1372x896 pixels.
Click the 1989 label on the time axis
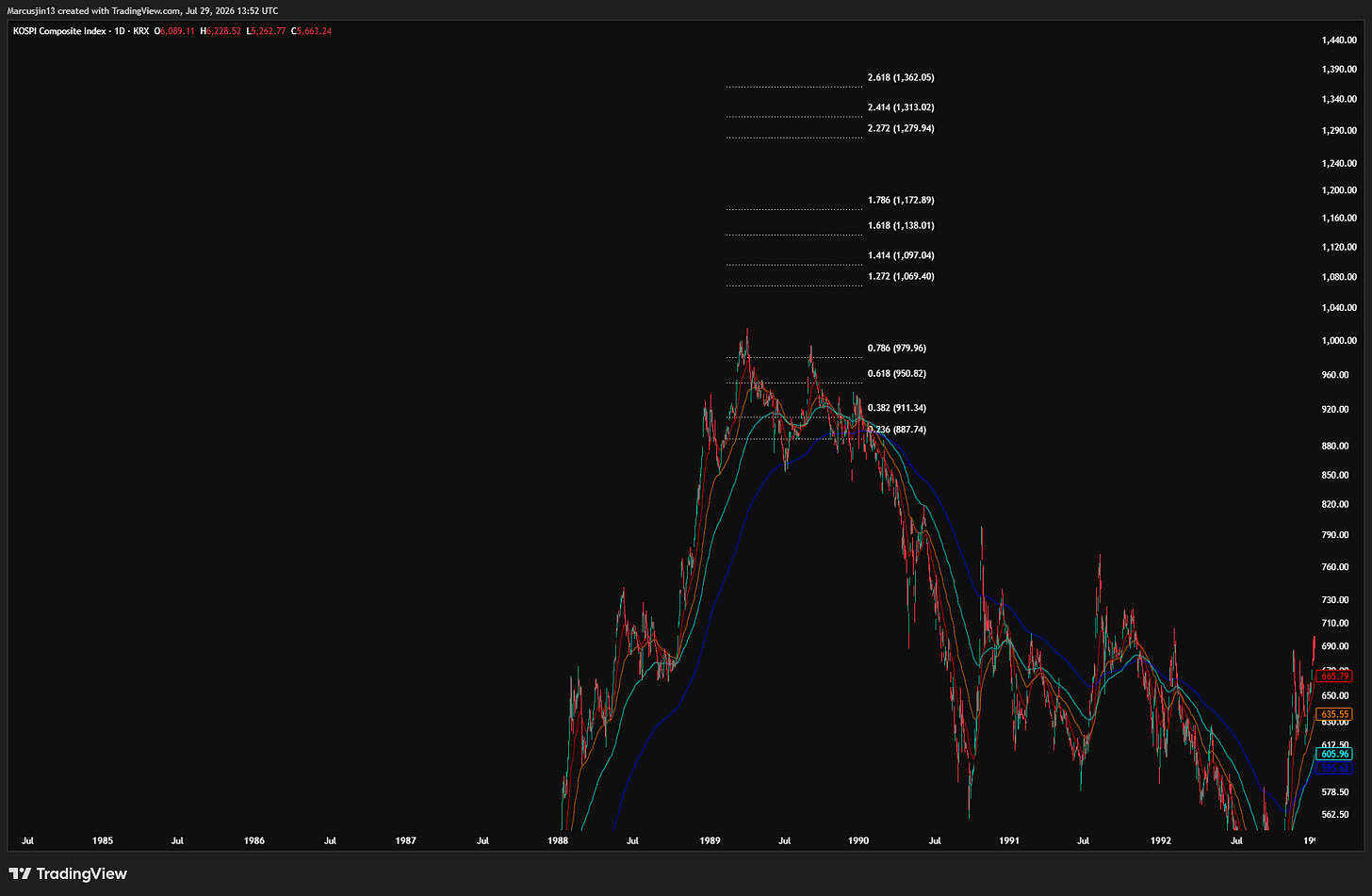(x=710, y=840)
